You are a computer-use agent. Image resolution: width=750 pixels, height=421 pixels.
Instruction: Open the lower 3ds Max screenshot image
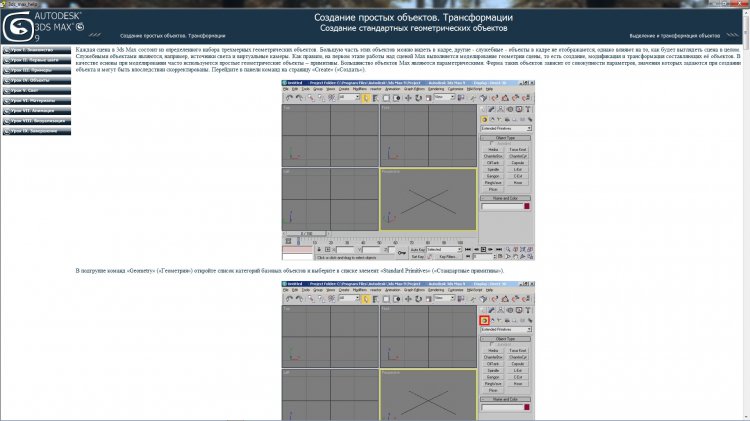point(408,351)
